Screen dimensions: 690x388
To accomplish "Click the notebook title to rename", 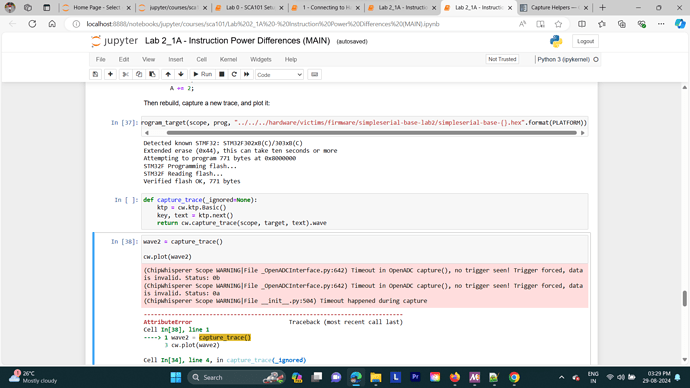I will coord(237,41).
